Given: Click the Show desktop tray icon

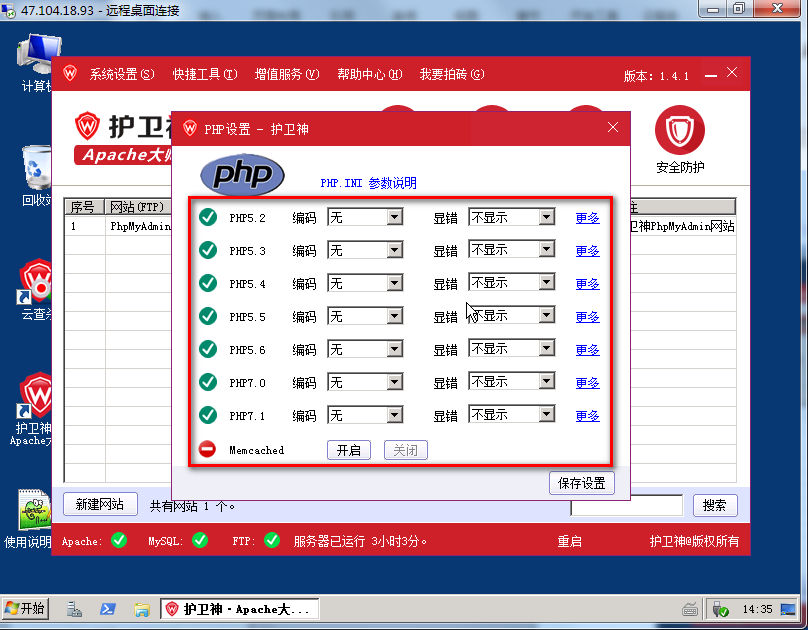Looking at the screenshot, I should (x=788, y=609).
